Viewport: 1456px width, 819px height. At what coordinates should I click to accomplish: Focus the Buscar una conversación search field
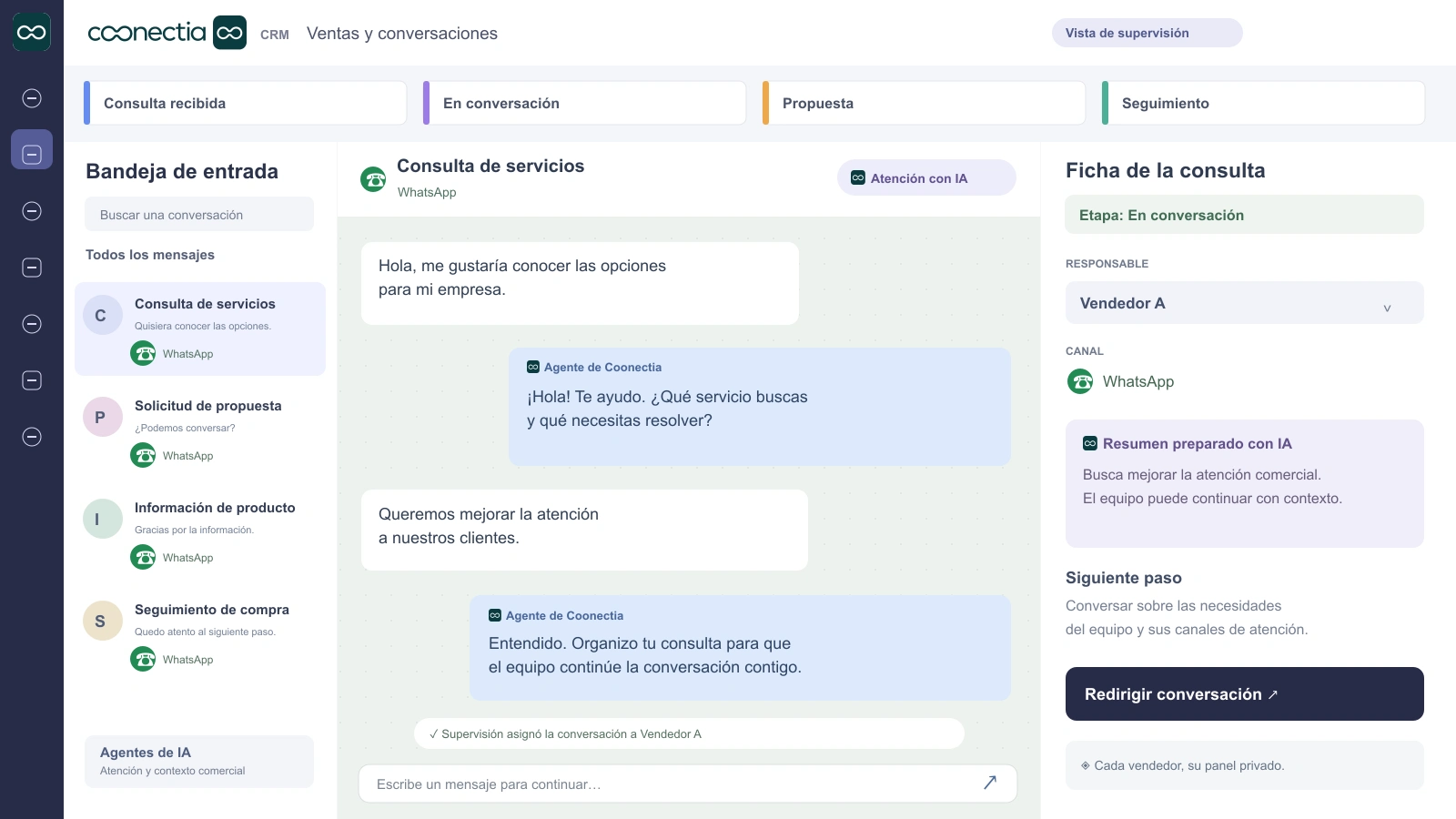pyautogui.click(x=199, y=215)
